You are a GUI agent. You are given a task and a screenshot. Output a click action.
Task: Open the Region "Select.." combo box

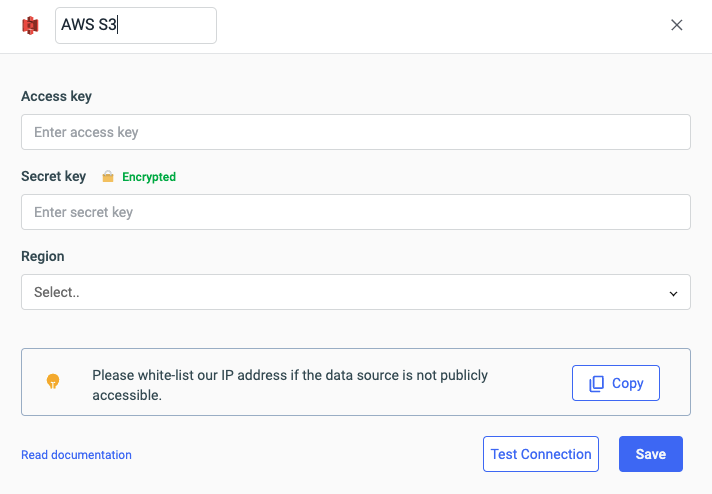(340, 292)
